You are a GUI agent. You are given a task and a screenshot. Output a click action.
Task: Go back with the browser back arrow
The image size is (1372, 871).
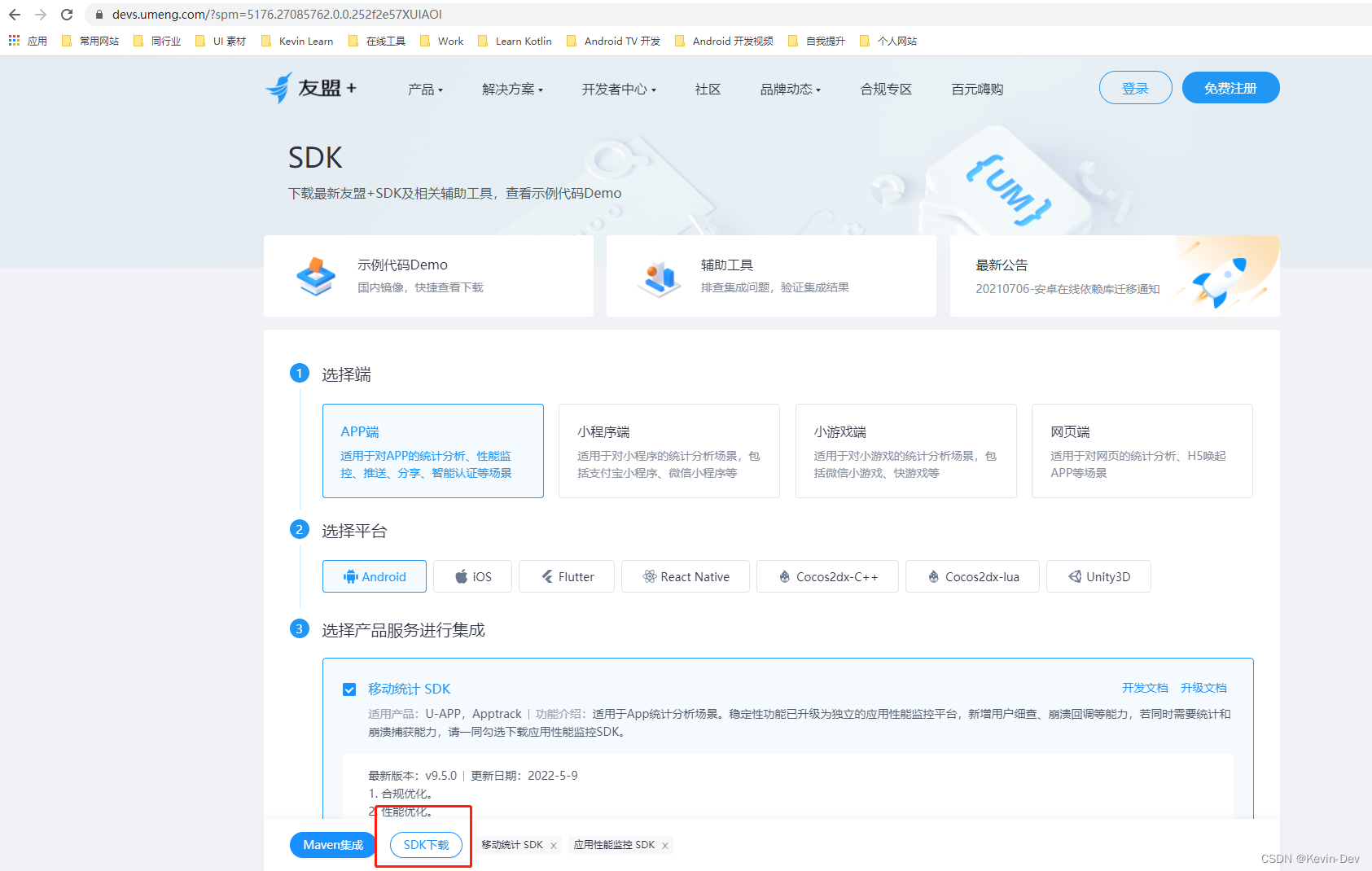coord(15,15)
